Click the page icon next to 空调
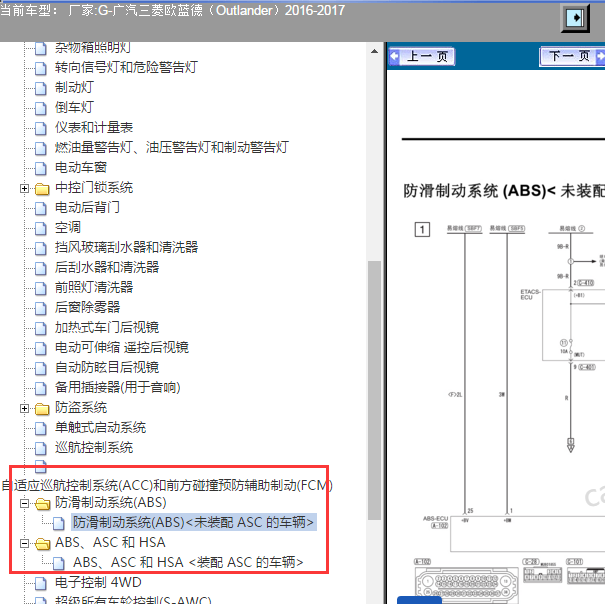This screenshot has height=604, width=605. 41,228
